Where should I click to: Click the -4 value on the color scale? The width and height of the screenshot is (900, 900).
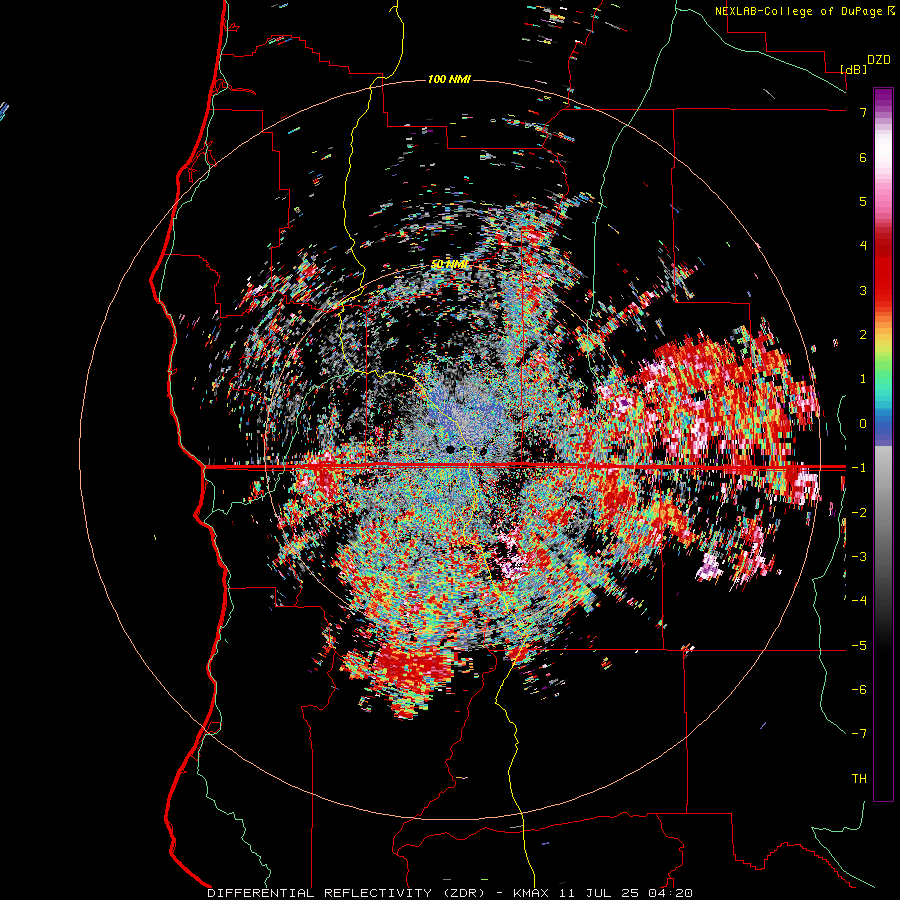pyautogui.click(x=859, y=601)
